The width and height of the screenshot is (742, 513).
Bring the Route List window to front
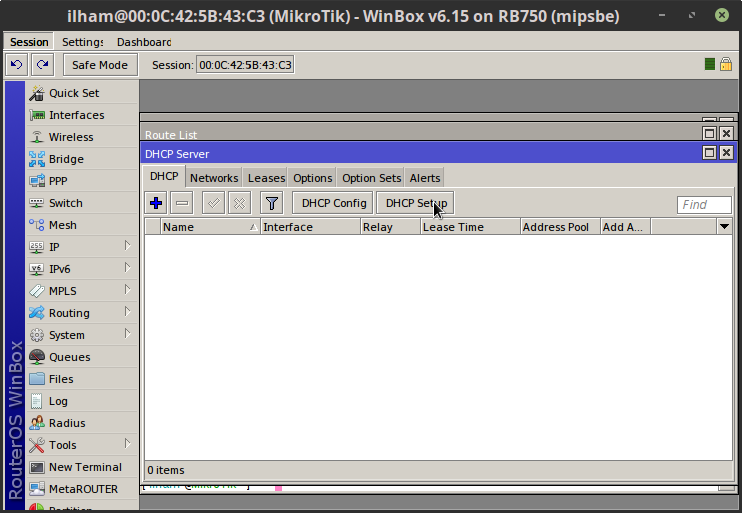(421, 134)
